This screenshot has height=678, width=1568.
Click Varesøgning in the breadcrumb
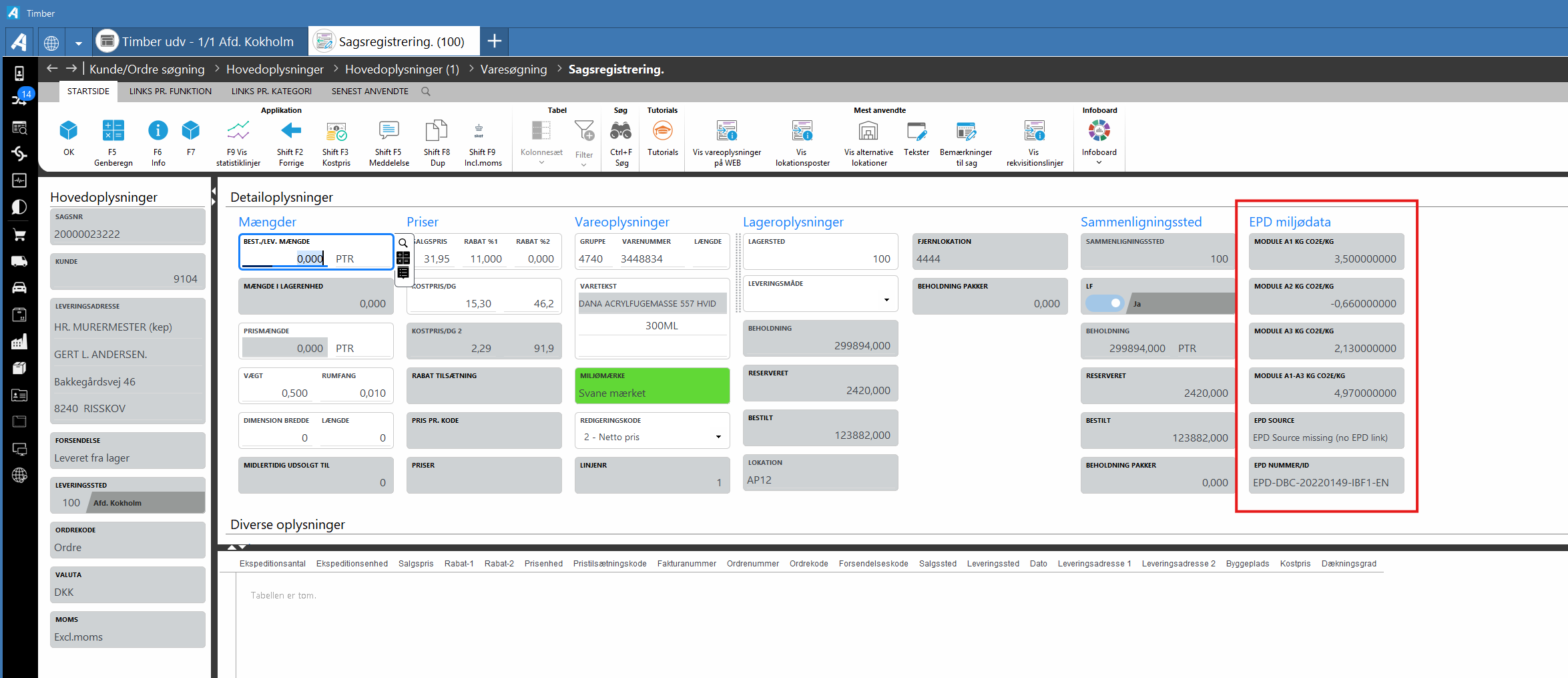[513, 69]
